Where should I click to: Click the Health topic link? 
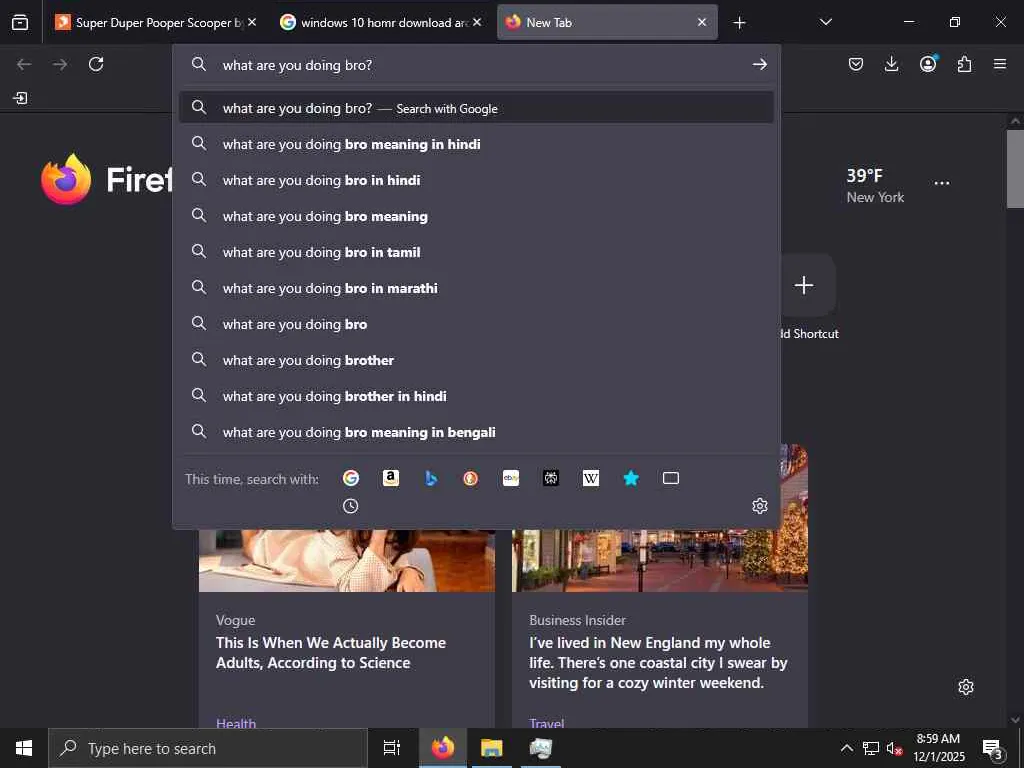[x=236, y=722]
